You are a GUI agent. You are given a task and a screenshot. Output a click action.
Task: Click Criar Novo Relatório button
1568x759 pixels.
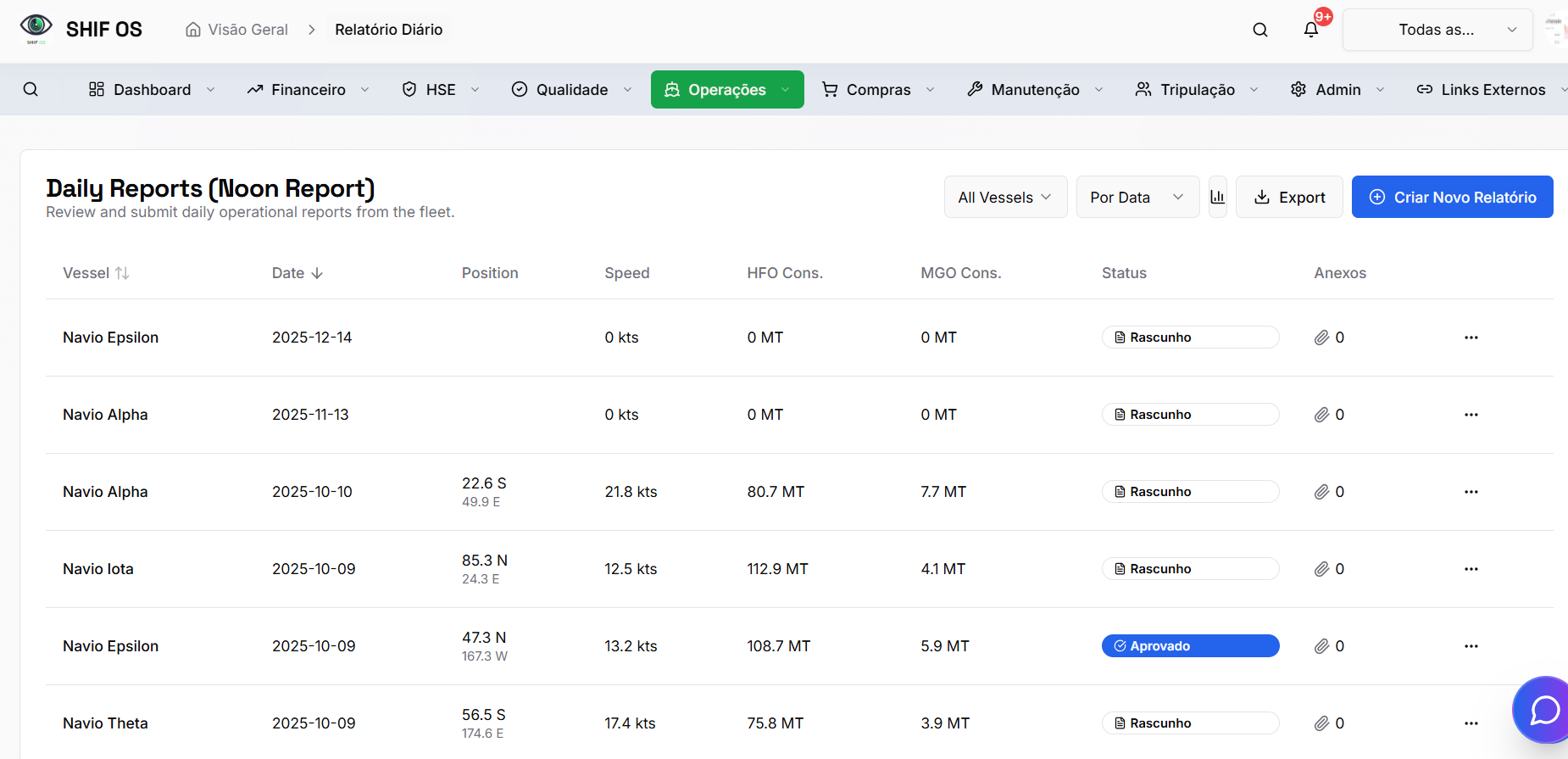(x=1452, y=197)
